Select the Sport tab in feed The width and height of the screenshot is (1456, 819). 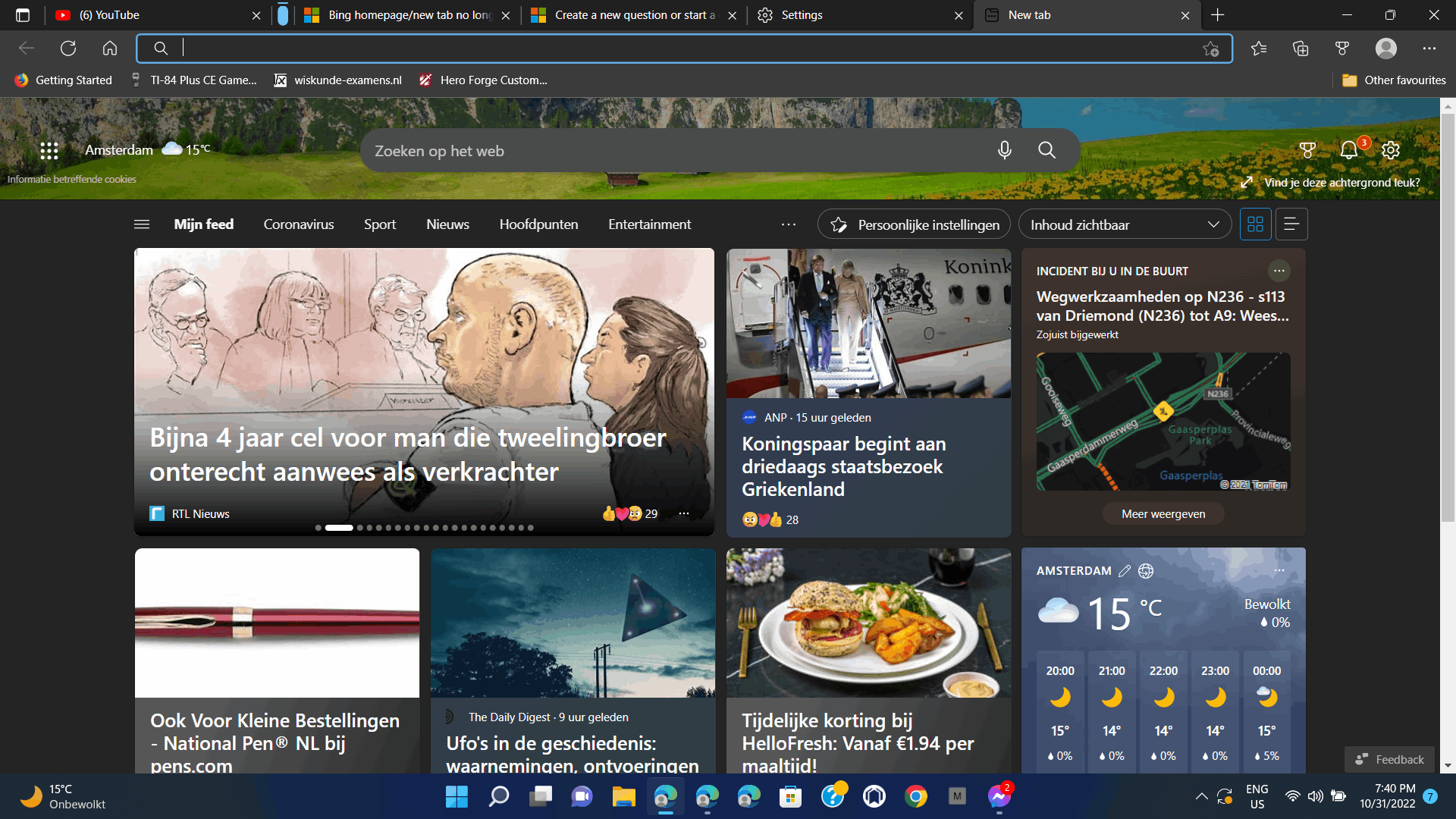pos(379,224)
